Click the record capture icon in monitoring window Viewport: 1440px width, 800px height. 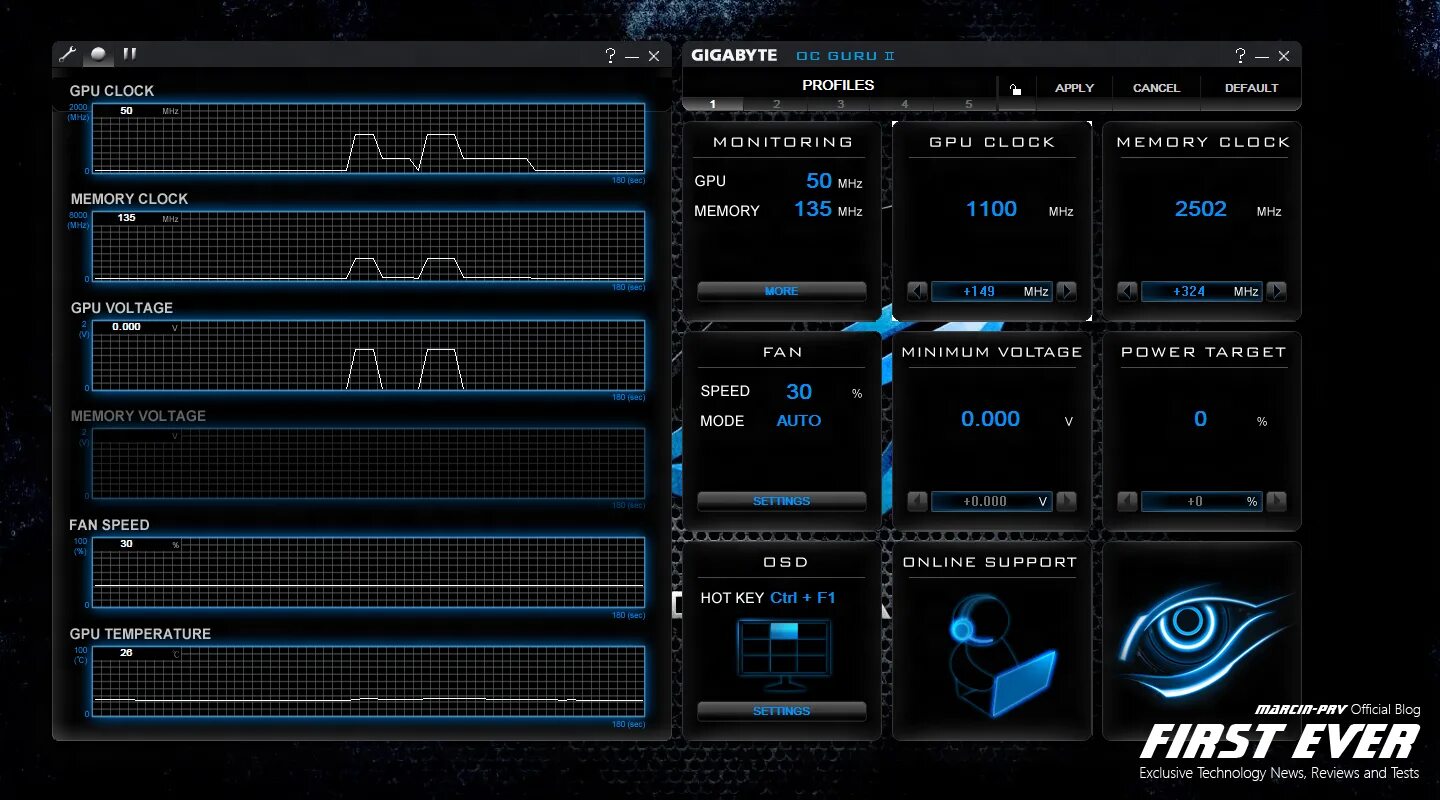tap(97, 55)
